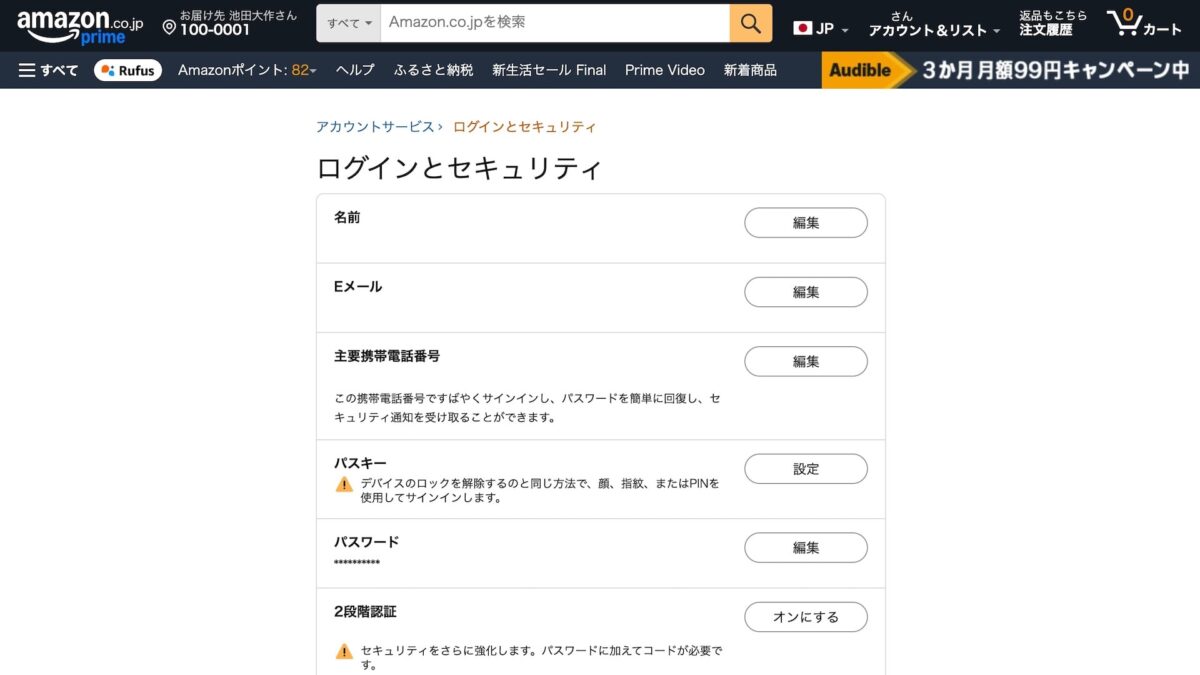Click the アカウントサービス breadcrumb link
The width and height of the screenshot is (1200, 675).
[375, 127]
